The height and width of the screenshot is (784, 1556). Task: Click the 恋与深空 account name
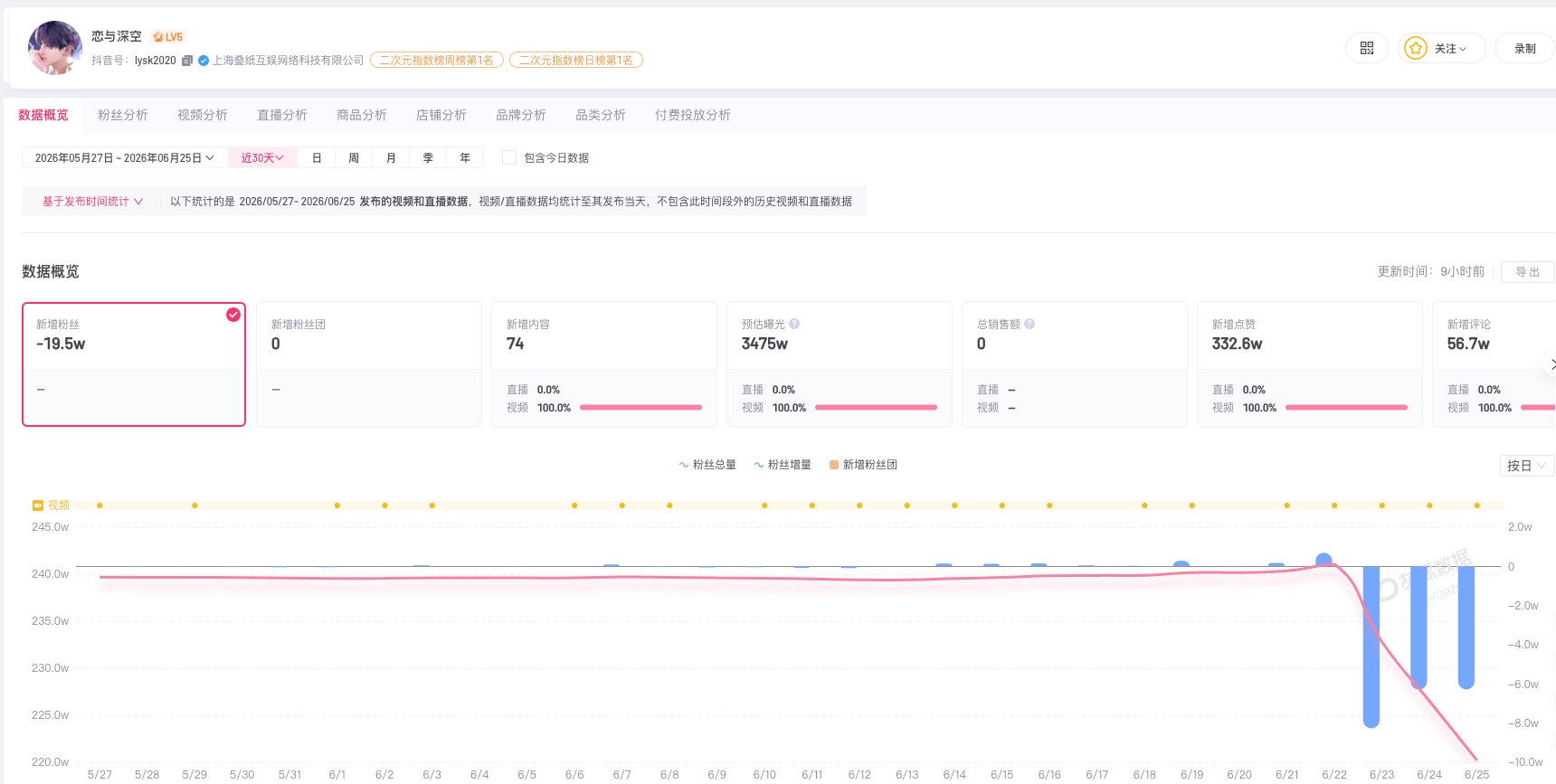(117, 36)
